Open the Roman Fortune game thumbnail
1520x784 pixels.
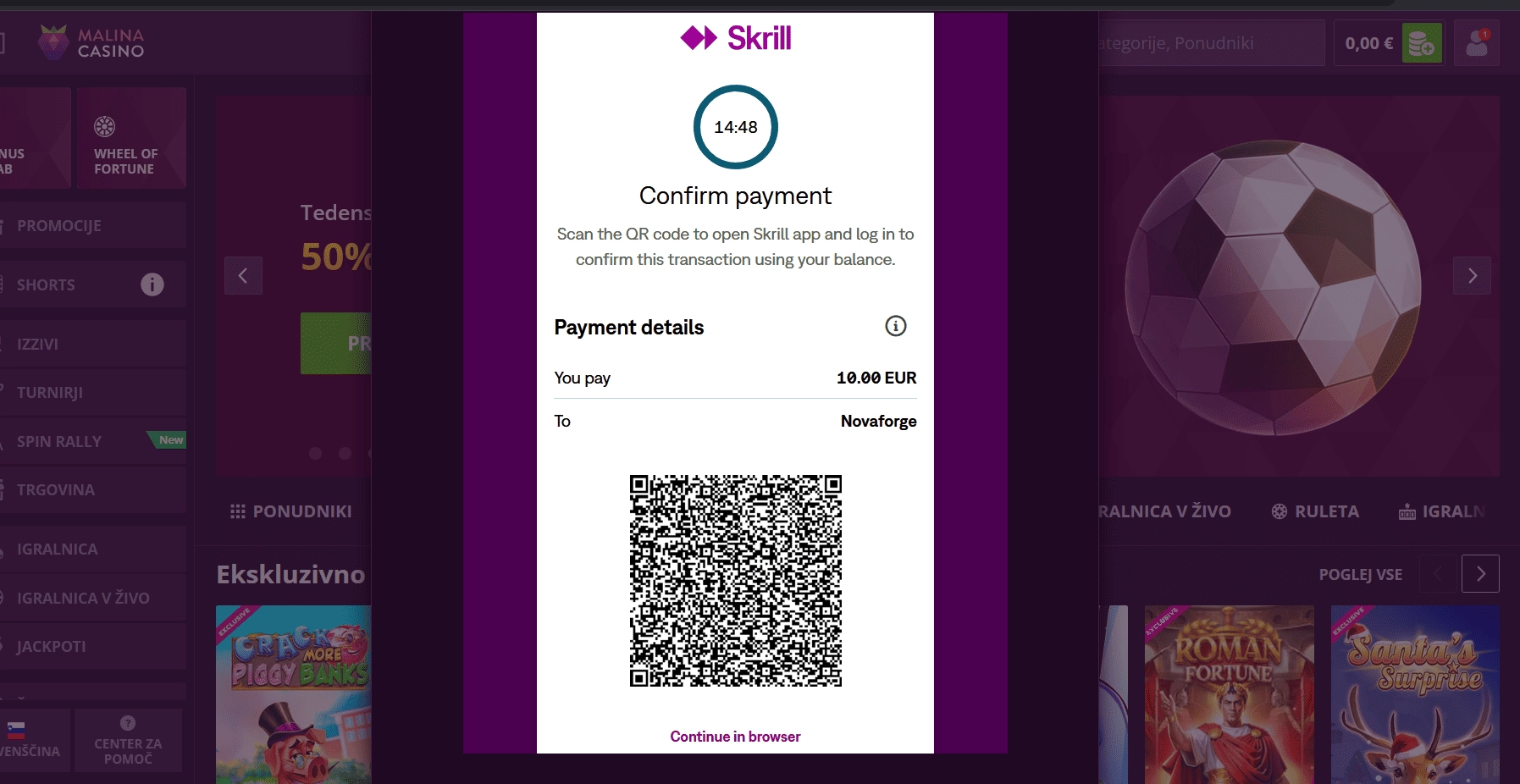click(x=1229, y=694)
